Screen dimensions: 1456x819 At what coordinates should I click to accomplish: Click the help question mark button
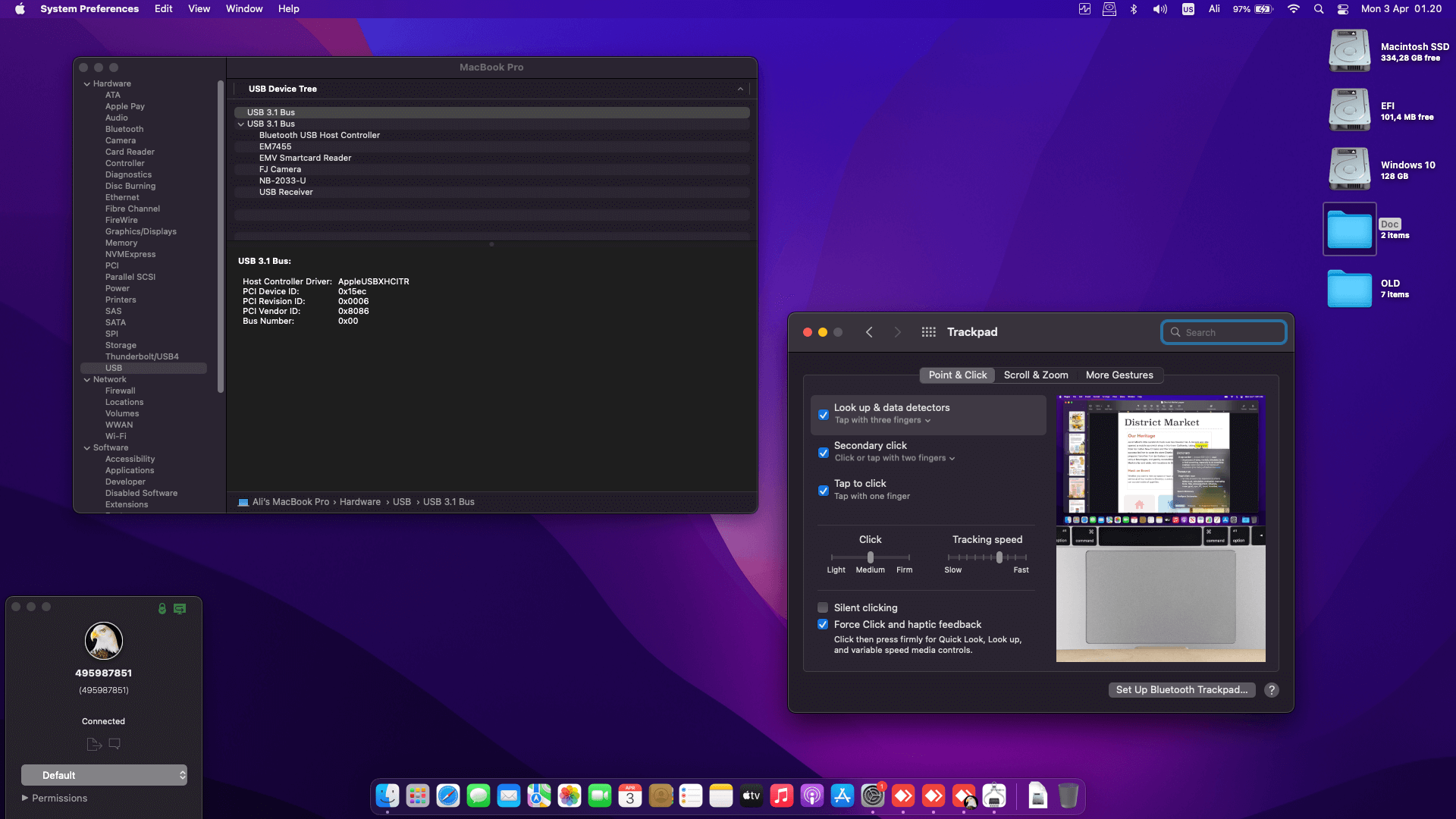pyautogui.click(x=1272, y=690)
